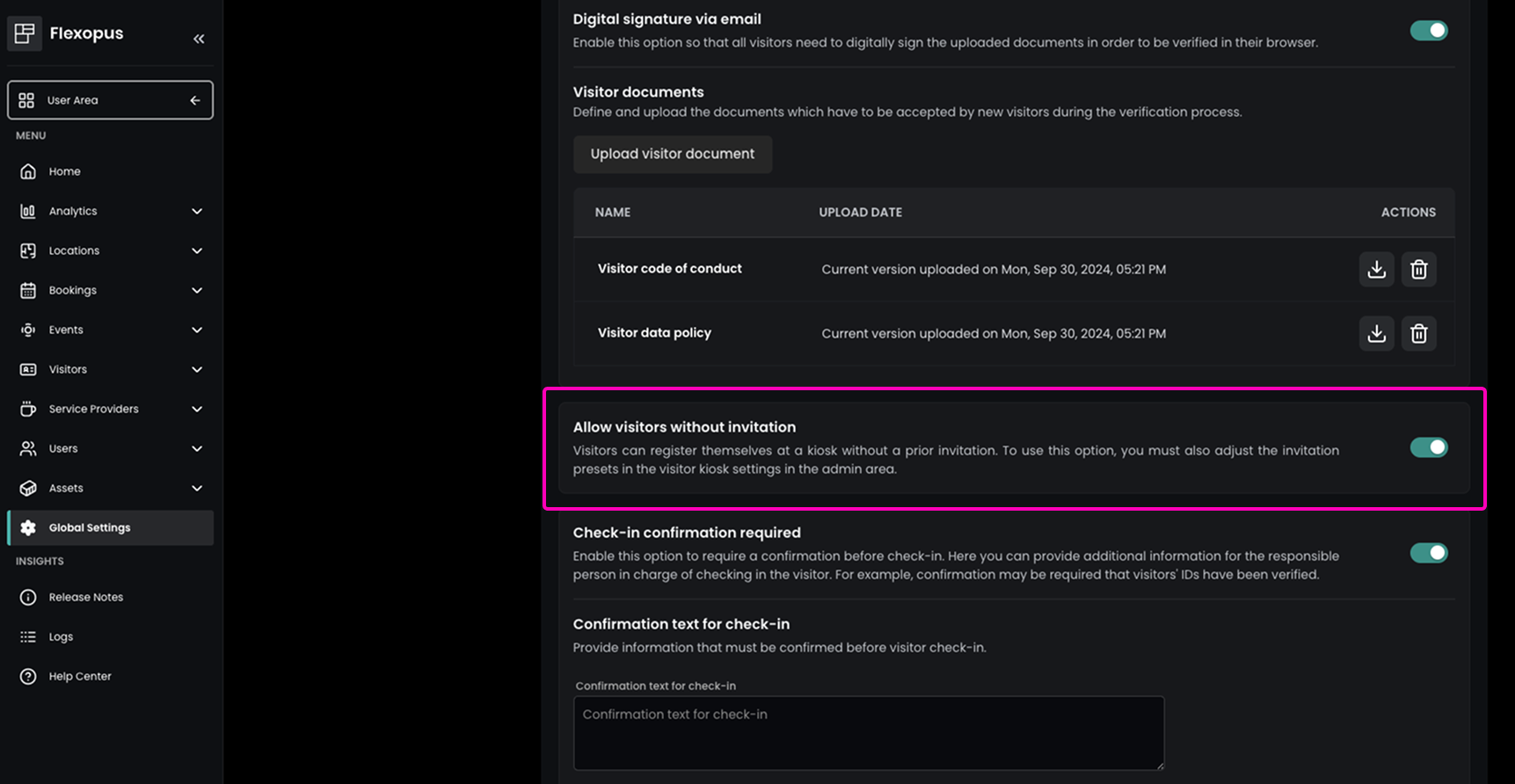
Task: Open the Logs page
Action: click(x=61, y=636)
